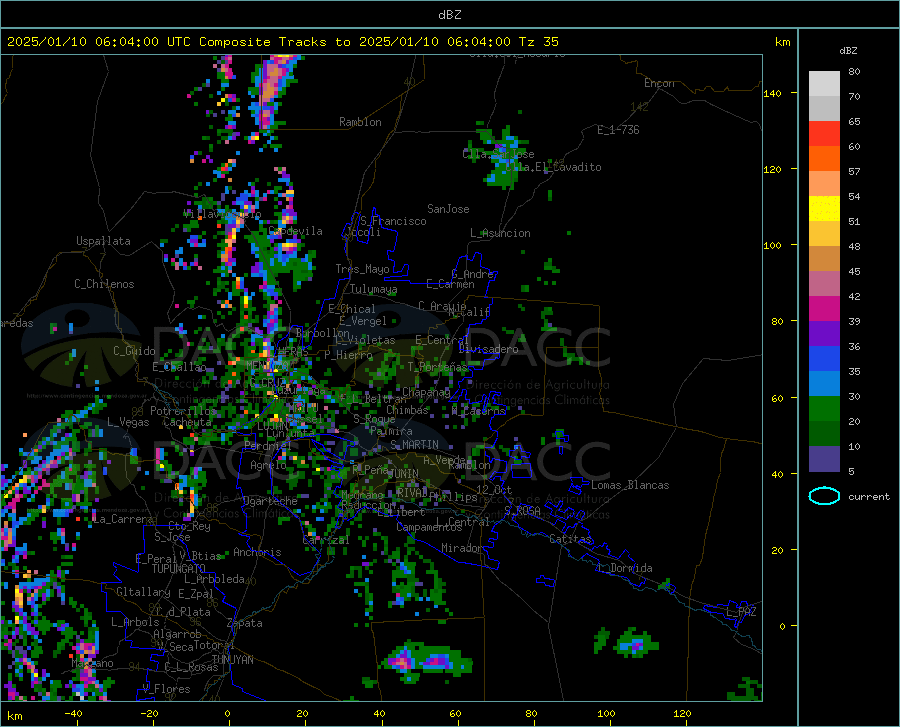Click the Divisadero label
Image resolution: width=900 pixels, height=727 pixels.
[x=488, y=349]
